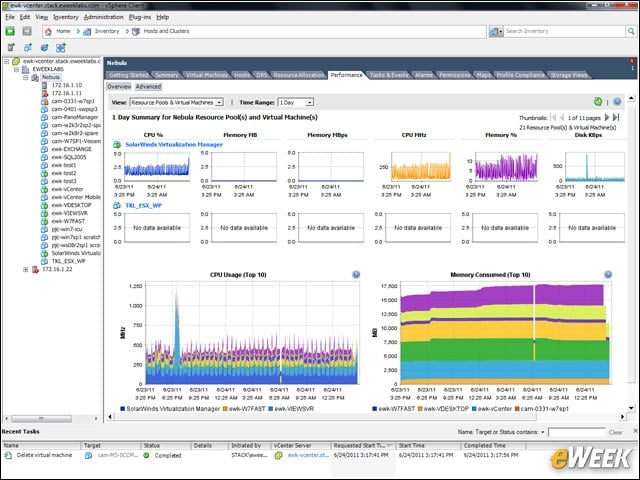The image size is (640, 480).
Task: Open the SolarWinds Virtualization Manager link
Action: coord(174,144)
